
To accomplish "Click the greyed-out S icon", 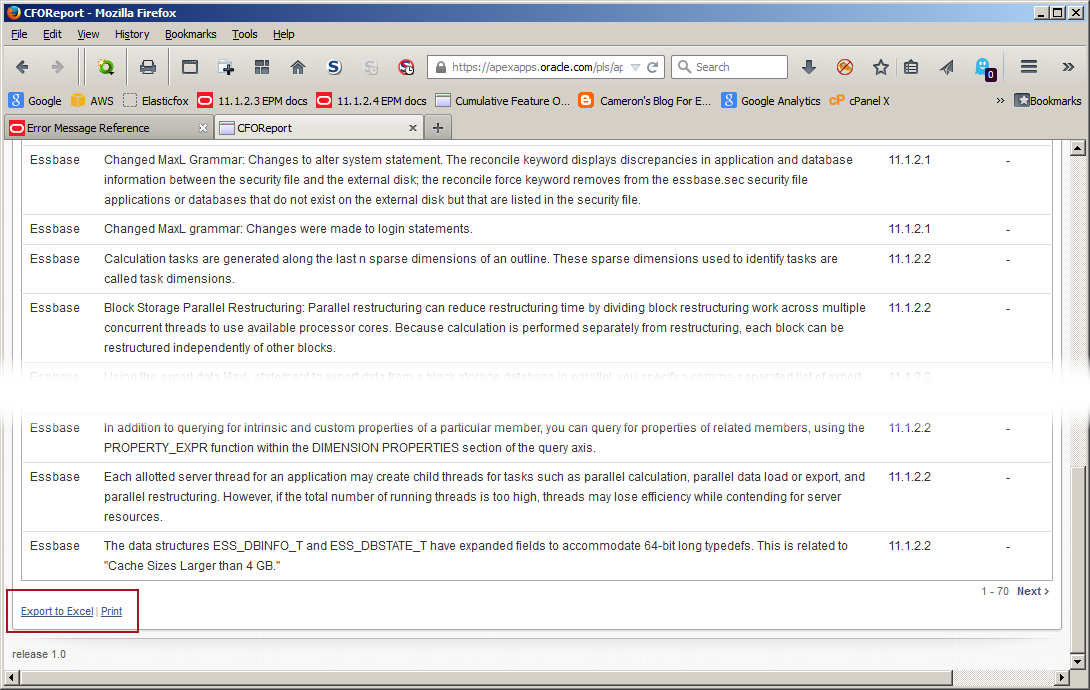I will pos(371,67).
